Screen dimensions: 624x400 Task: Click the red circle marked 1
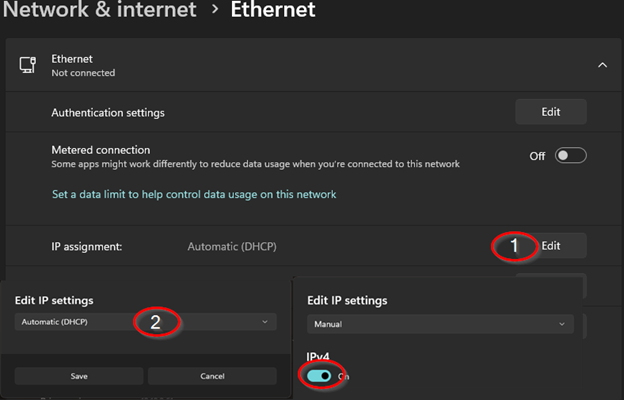(x=515, y=245)
